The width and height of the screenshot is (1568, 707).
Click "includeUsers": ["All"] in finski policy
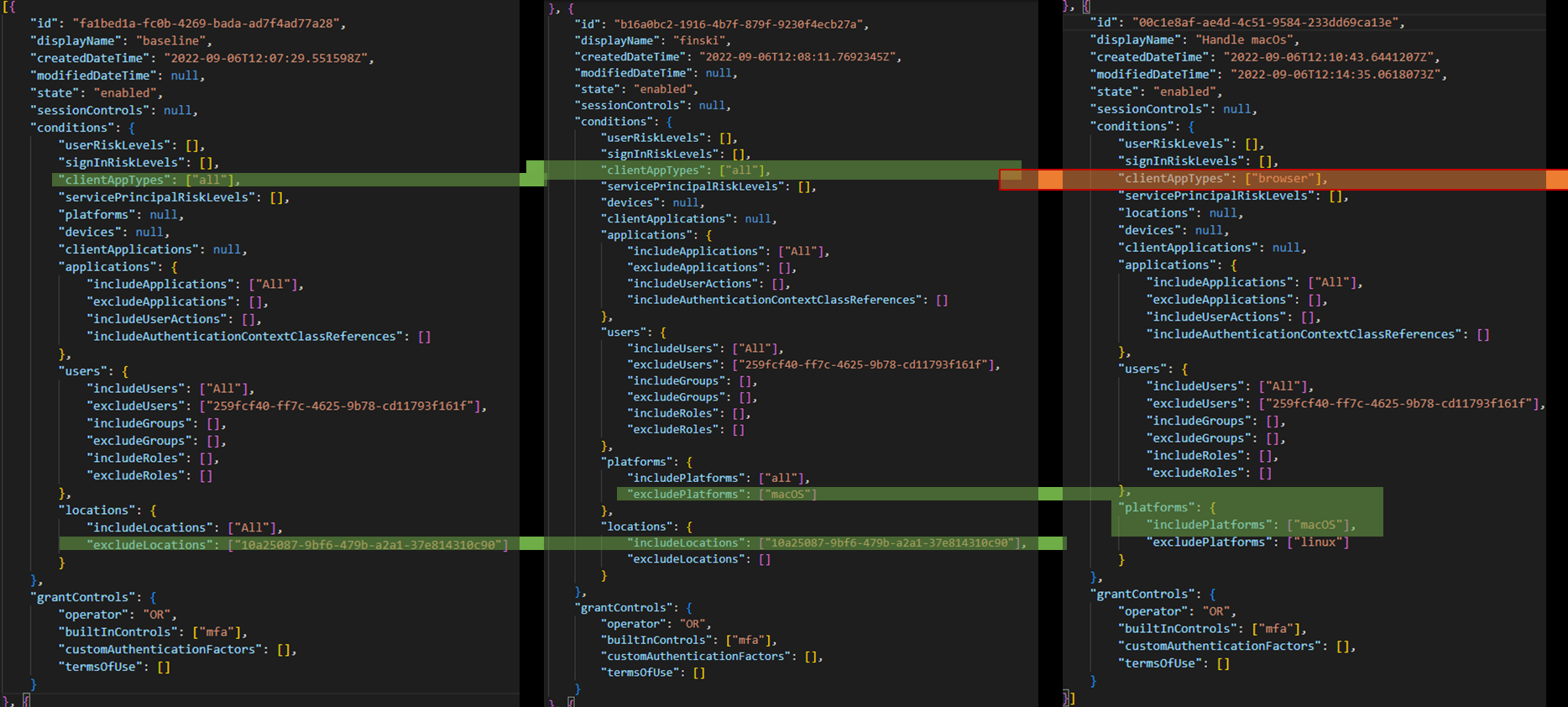click(705, 348)
